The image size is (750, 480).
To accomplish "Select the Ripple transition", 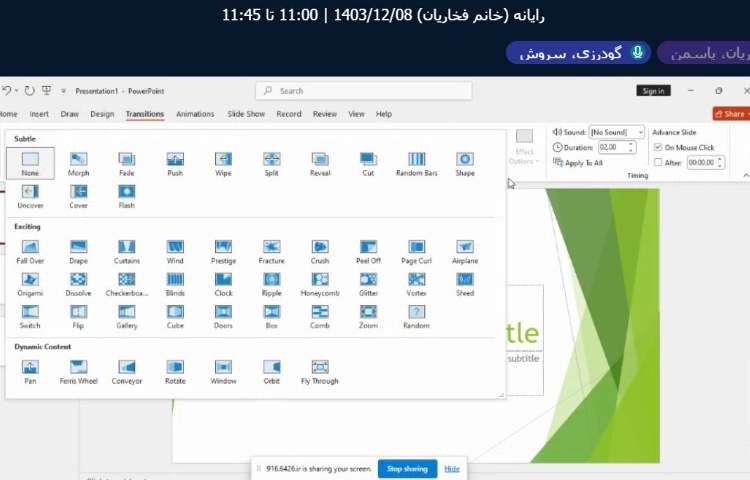I will 272,284.
